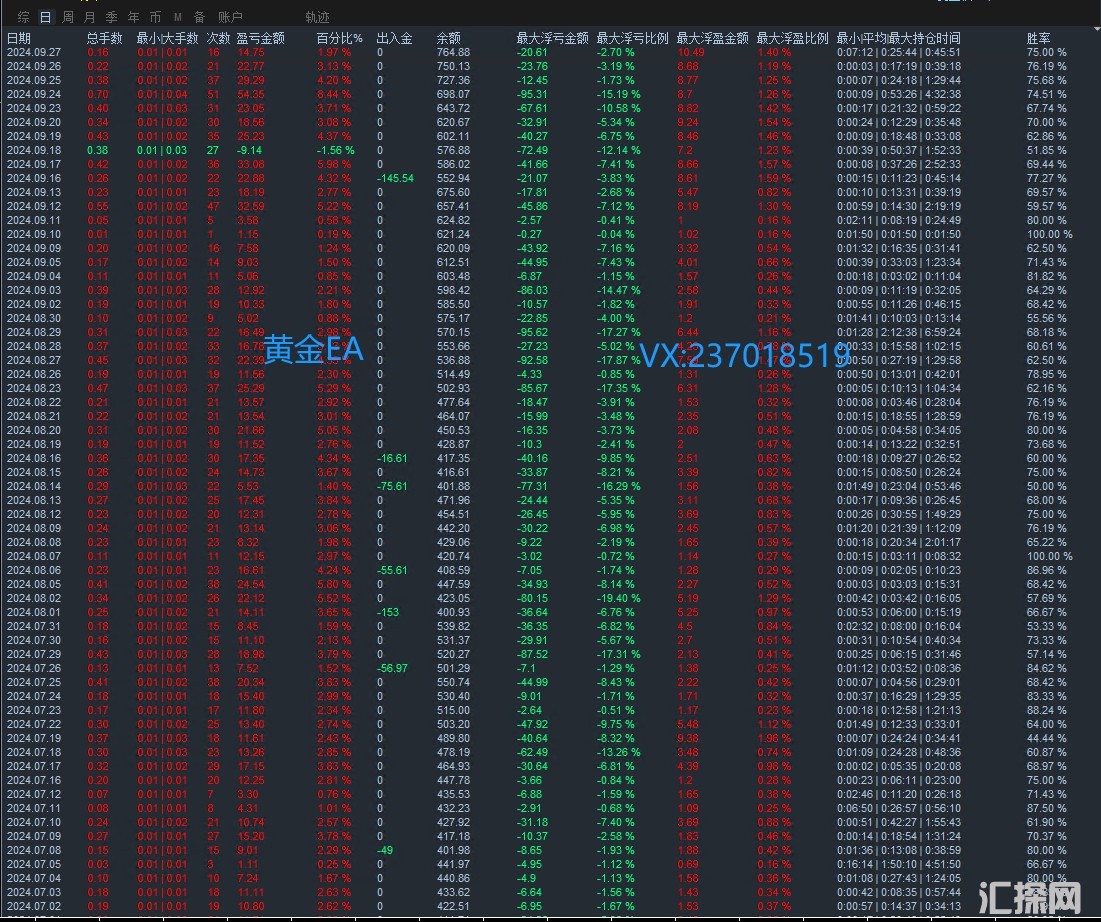Click the -153 deposit/withdrawal value
This screenshot has width=1101, height=922.
388,612
